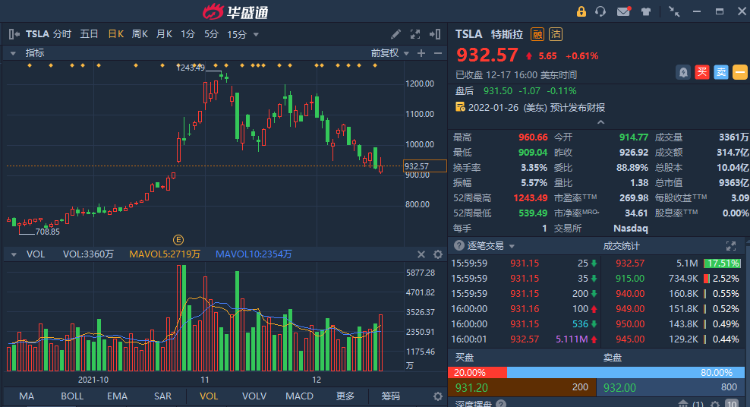Close the VOL indicator panel
This screenshot has width=750, height=407.
click(421, 254)
